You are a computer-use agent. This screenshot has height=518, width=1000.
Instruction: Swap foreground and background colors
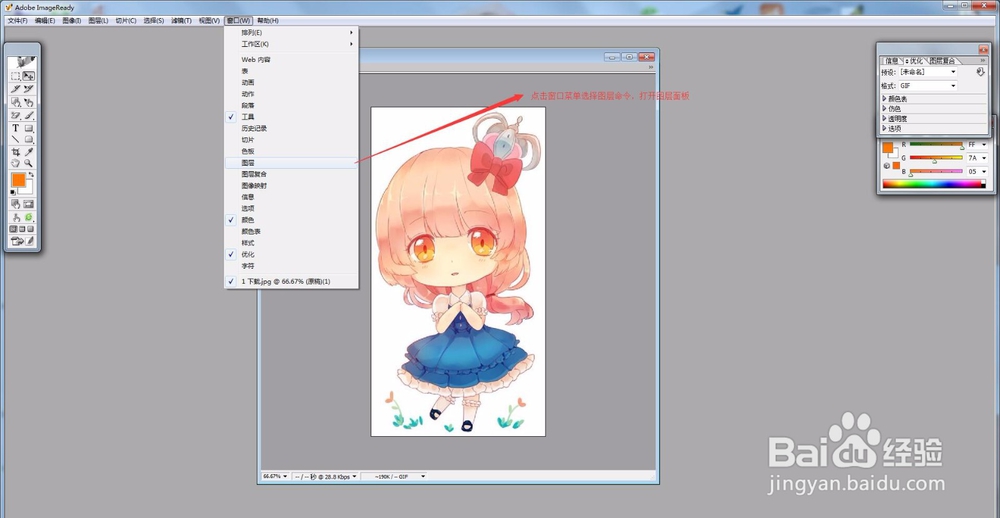pos(31,174)
